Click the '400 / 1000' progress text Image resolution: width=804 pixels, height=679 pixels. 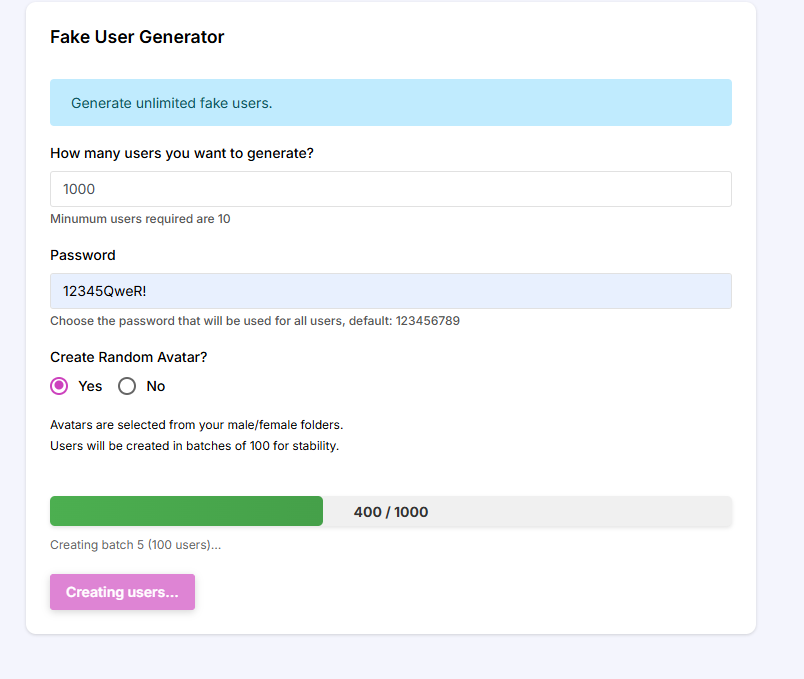coord(390,512)
